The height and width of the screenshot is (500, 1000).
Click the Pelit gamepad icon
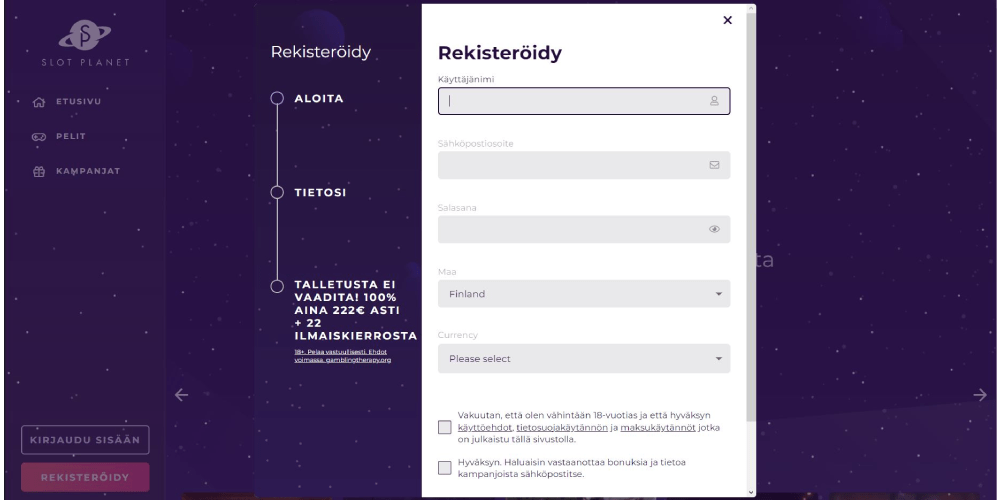pos(39,136)
